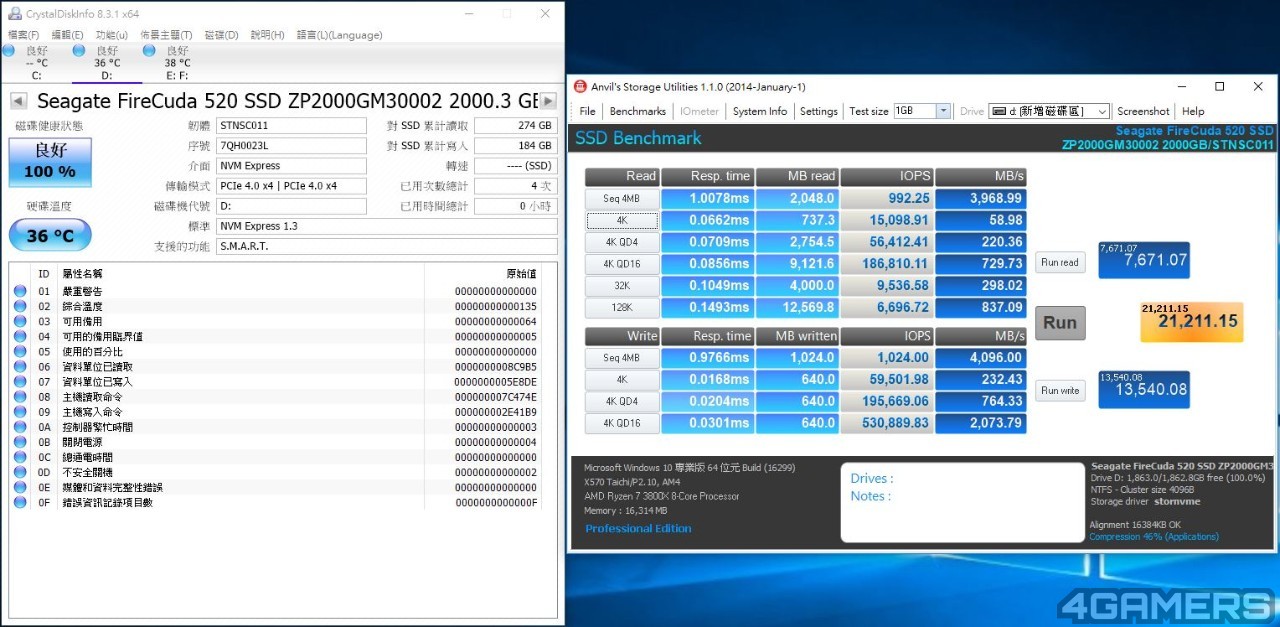1280x627 pixels.
Task: Click the status dot for 主機寫入命令 row
Action: [20, 412]
